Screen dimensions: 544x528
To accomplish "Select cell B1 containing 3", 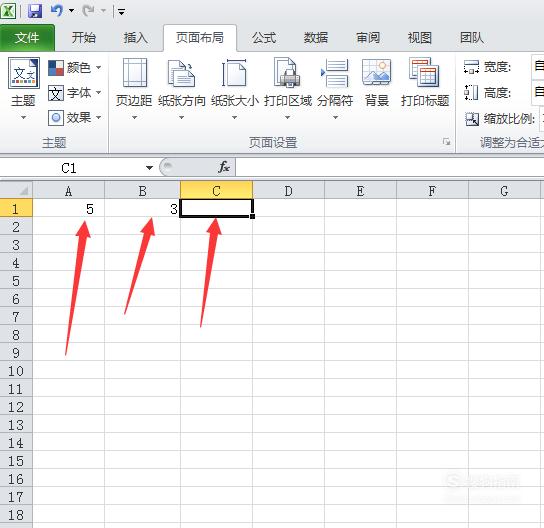I will (142, 208).
